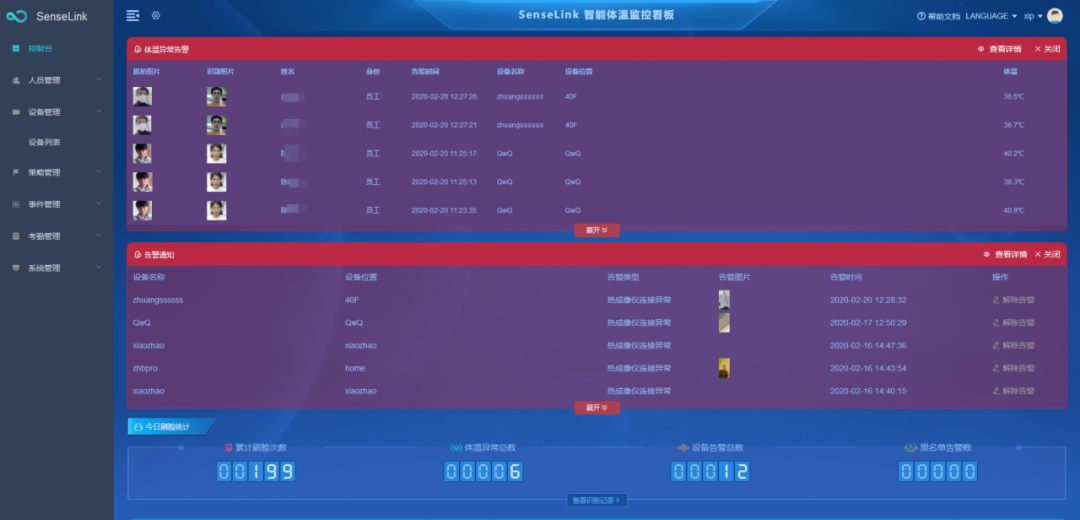Select 考勤管理 menu label
1080x520 pixels.
[44, 236]
